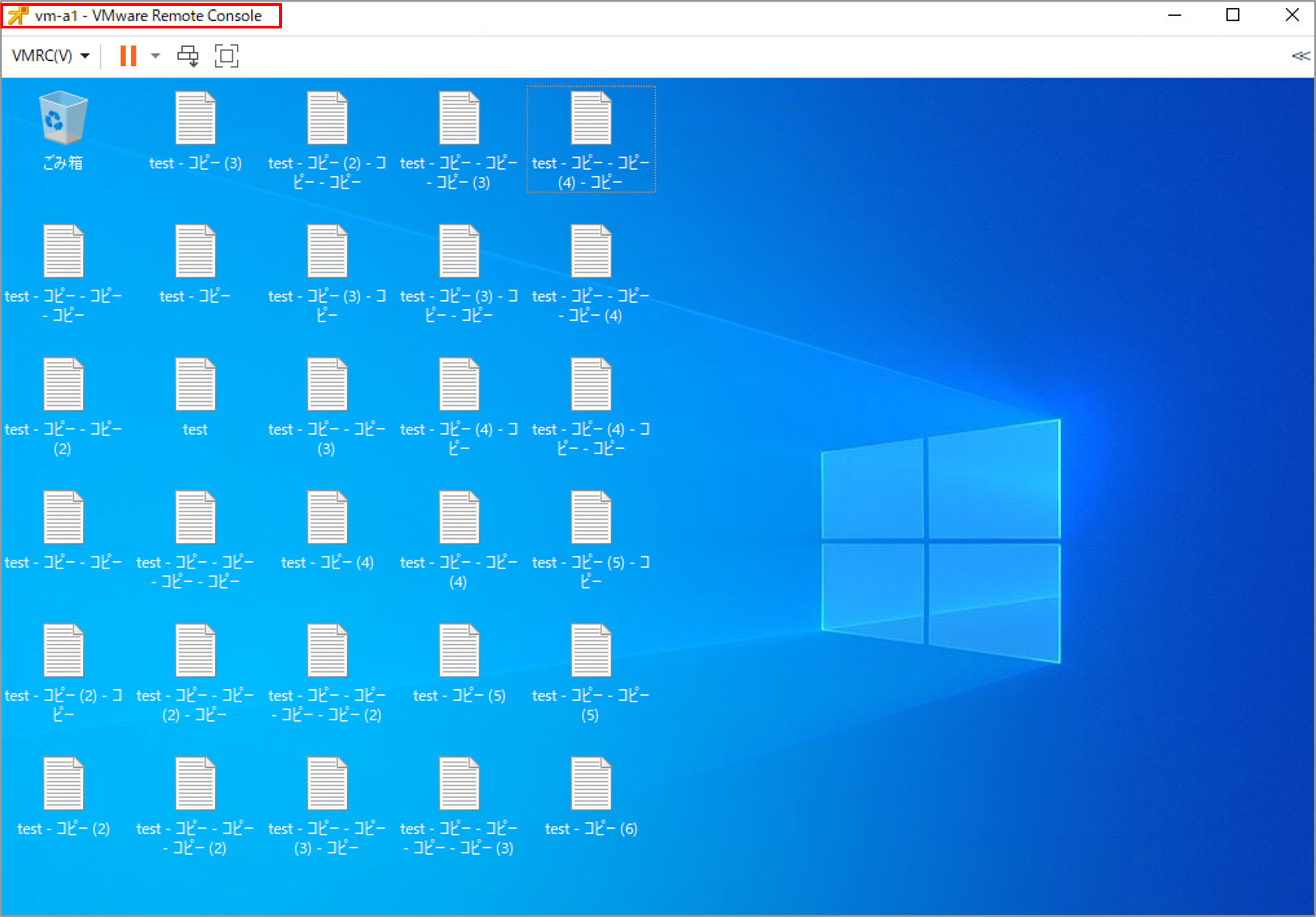Collapse the toolbar with the double chevron
The image size is (1316, 917).
click(1301, 56)
